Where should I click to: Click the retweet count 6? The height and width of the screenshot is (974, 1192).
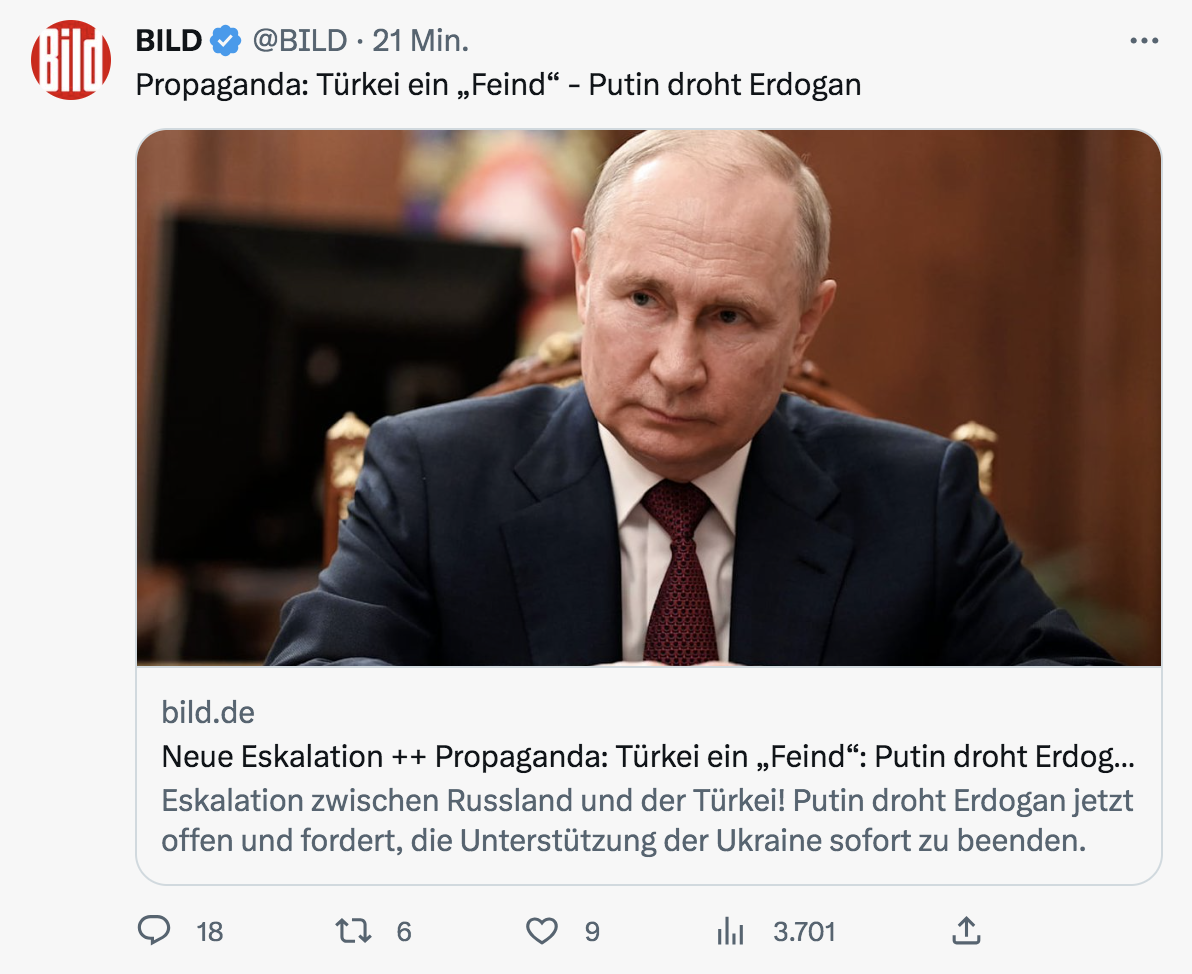click(x=404, y=932)
